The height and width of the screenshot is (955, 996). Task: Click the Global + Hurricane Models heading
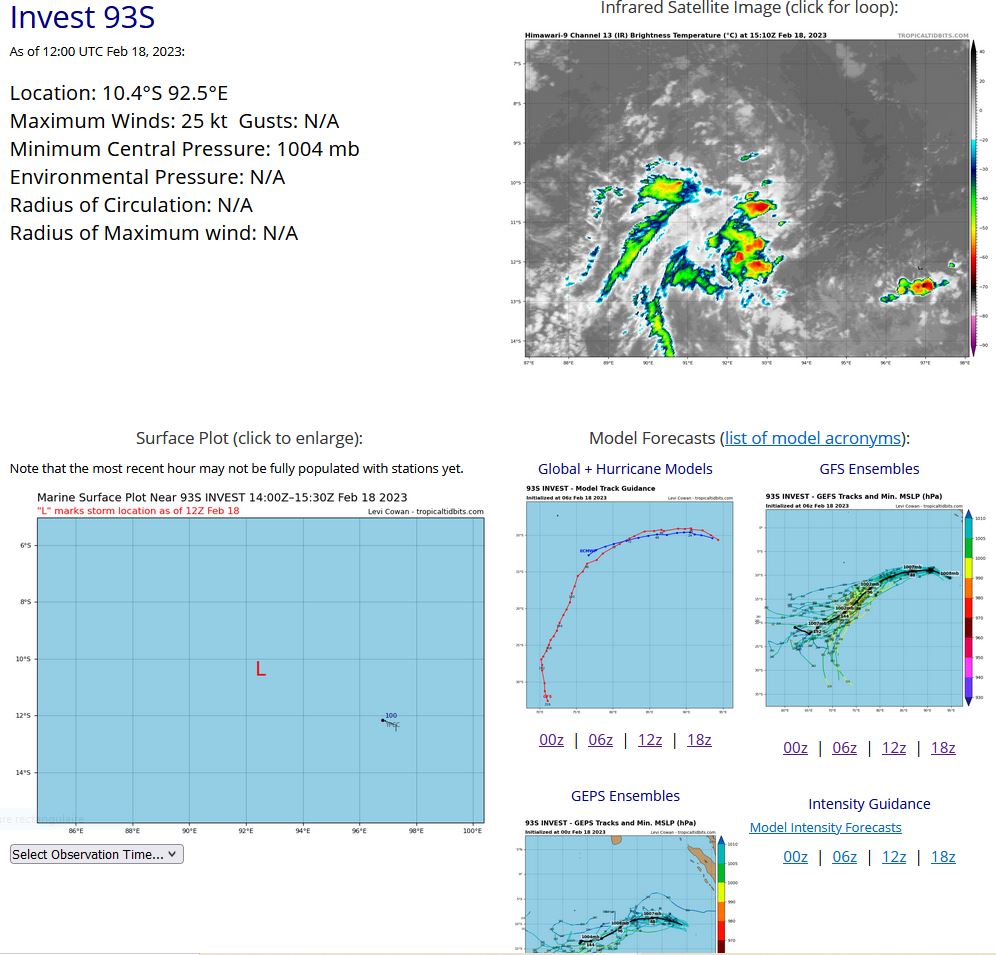tap(625, 469)
